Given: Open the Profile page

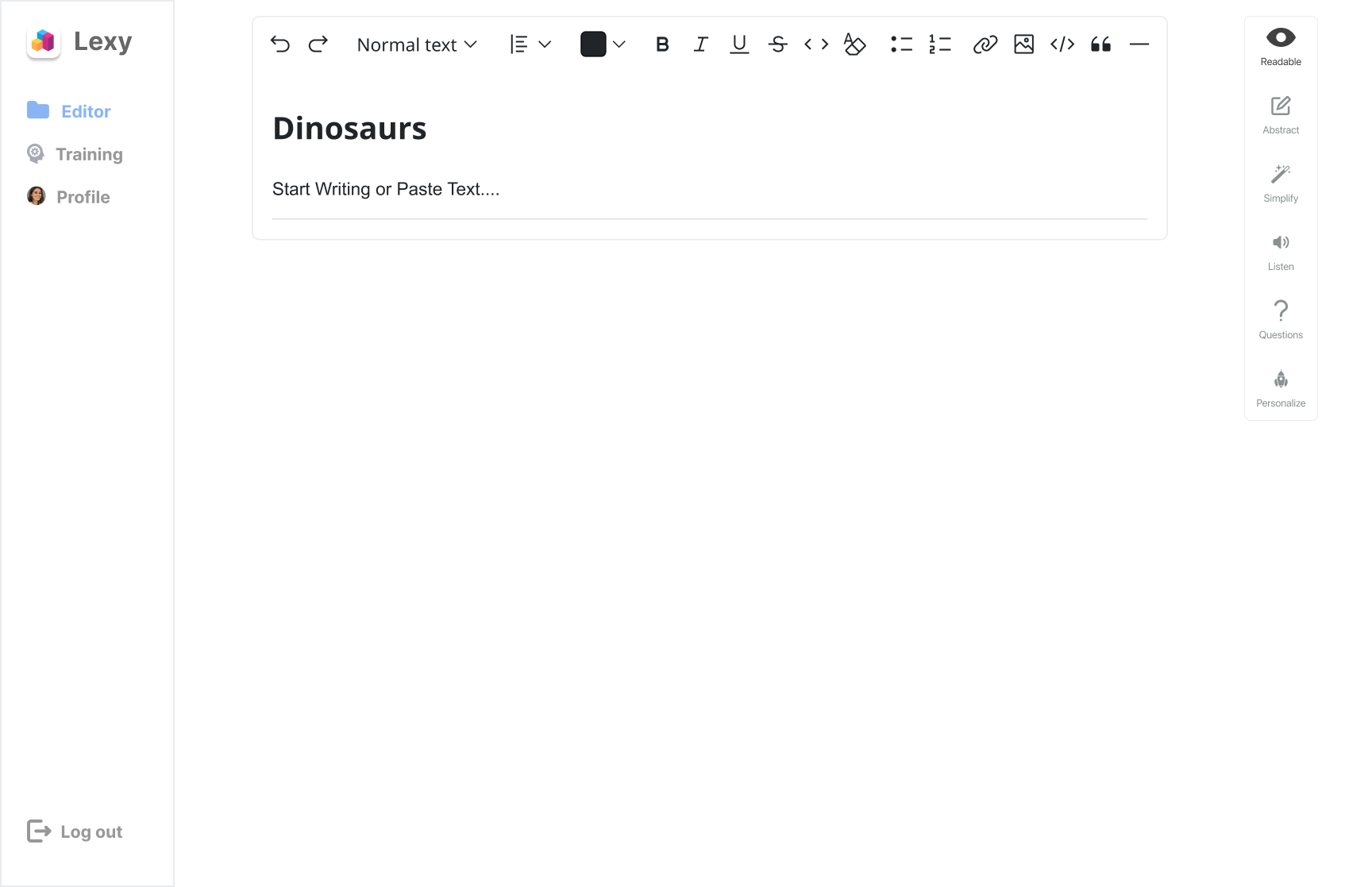Looking at the screenshot, I should point(69,197).
